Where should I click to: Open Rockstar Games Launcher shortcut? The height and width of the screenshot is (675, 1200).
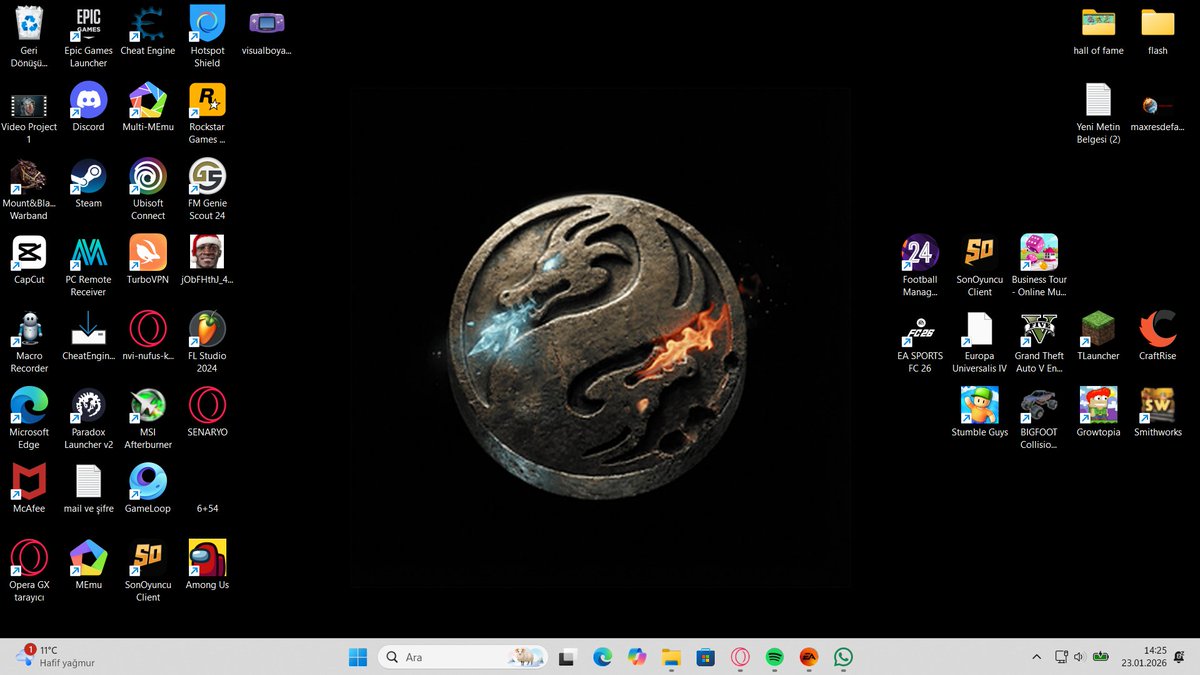pos(207,112)
